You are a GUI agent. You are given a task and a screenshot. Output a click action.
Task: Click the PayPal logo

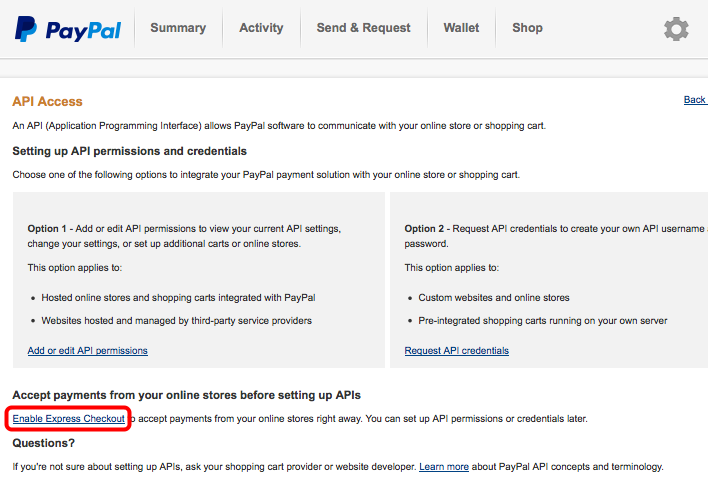point(68,29)
